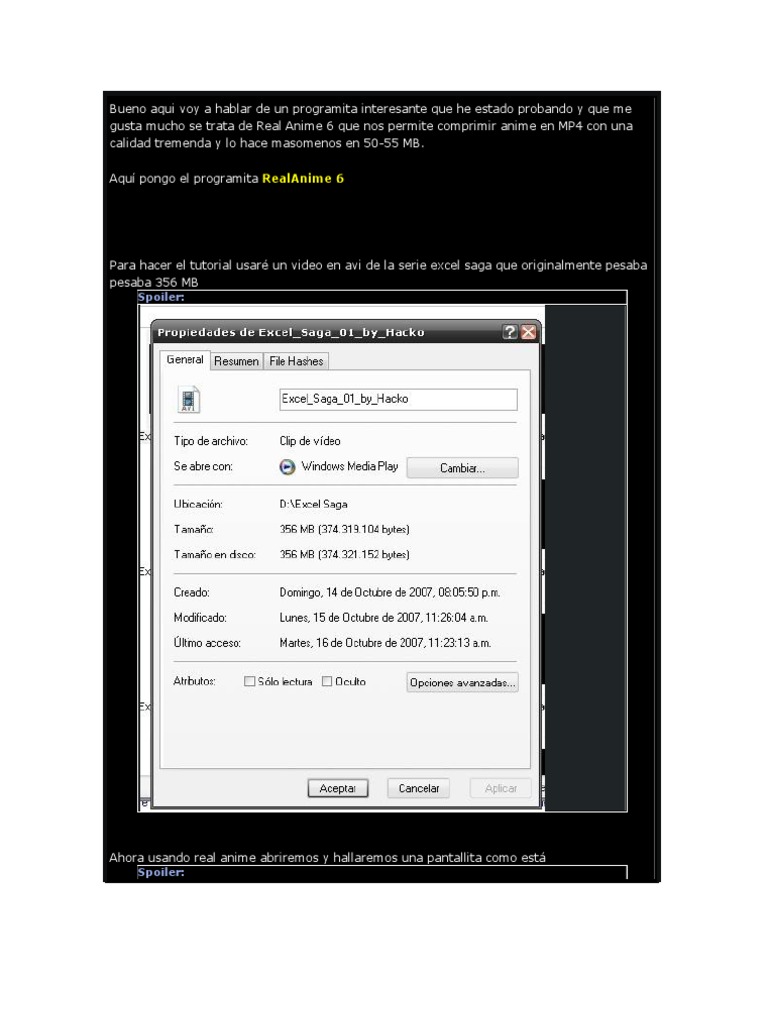The height and width of the screenshot is (1024, 768).
Task: Enable the Sólo lectura checkbox
Action: (249, 681)
